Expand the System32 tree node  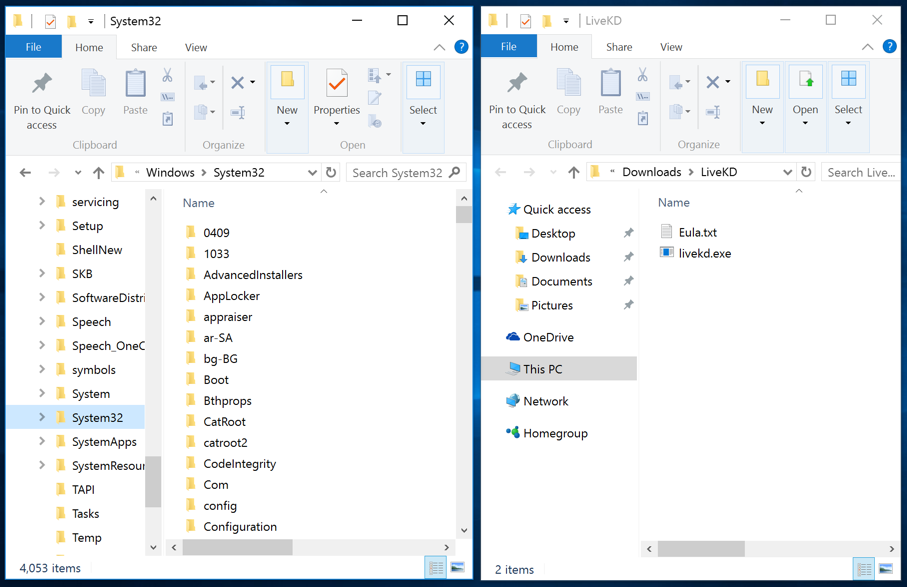point(42,417)
